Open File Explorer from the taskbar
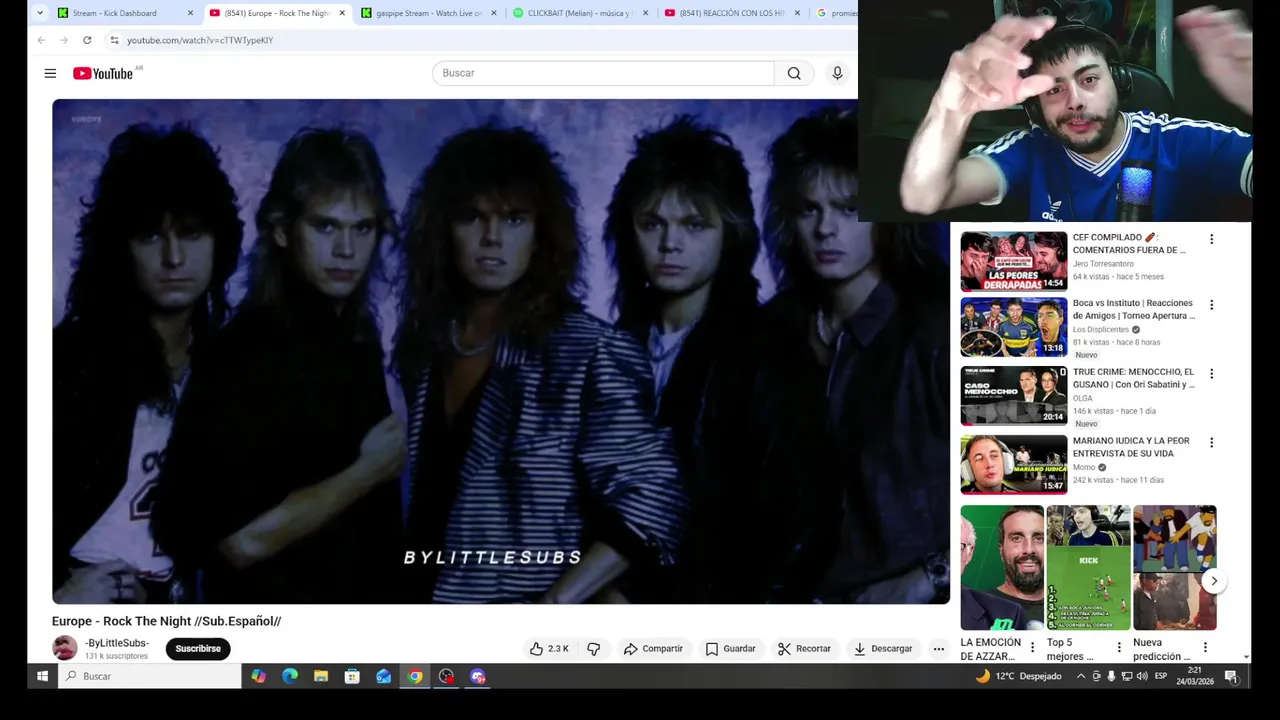This screenshot has width=1280, height=720. point(321,676)
